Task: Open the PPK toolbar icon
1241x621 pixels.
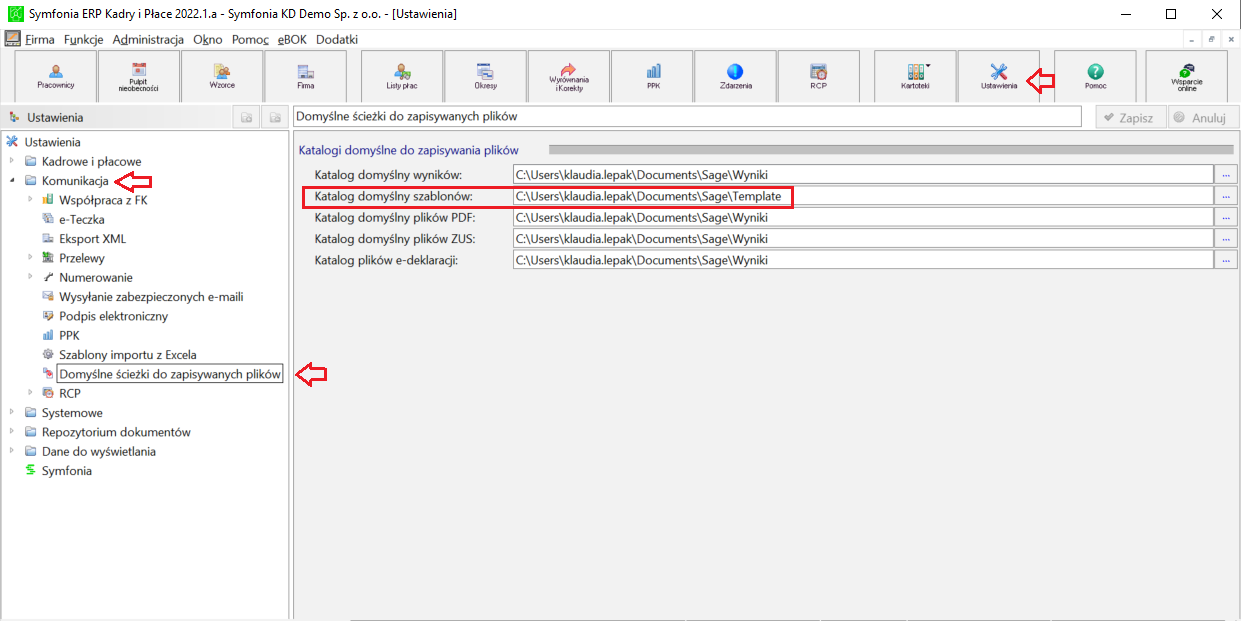Action: (653, 76)
